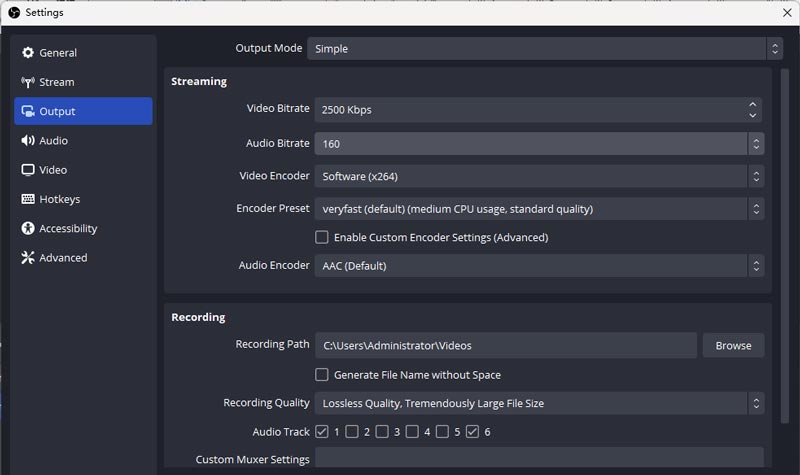Enable audio track 3 checkbox
Screen dimensions: 800x475
click(x=382, y=432)
